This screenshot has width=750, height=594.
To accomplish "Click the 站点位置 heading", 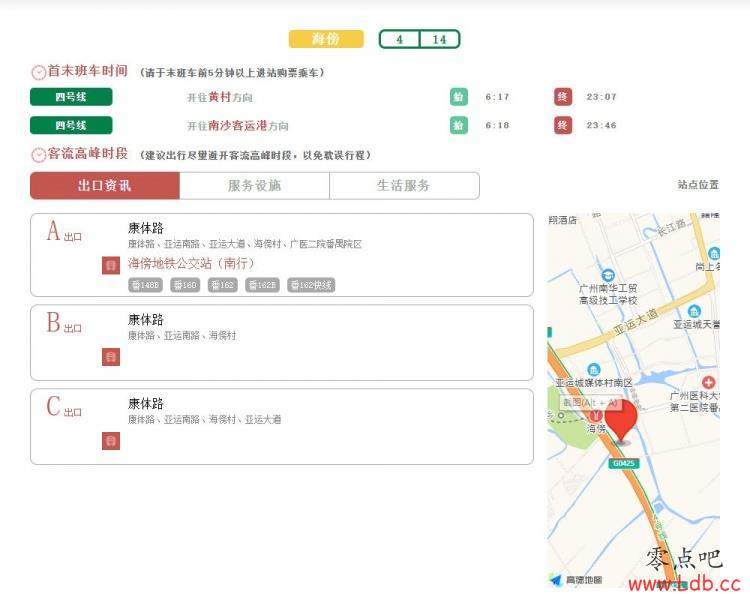I will click(698, 185).
